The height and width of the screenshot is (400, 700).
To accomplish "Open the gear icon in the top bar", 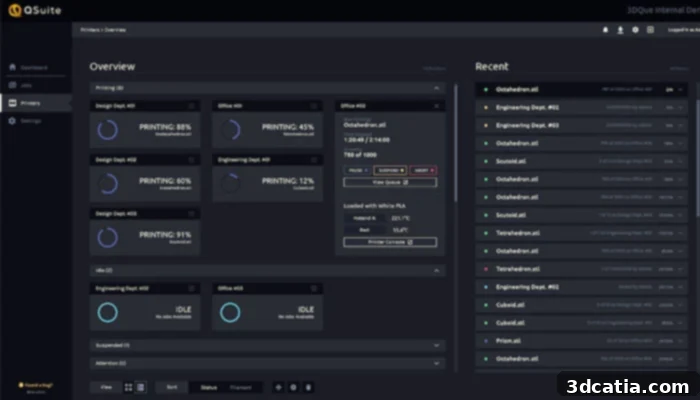I will pos(635,30).
